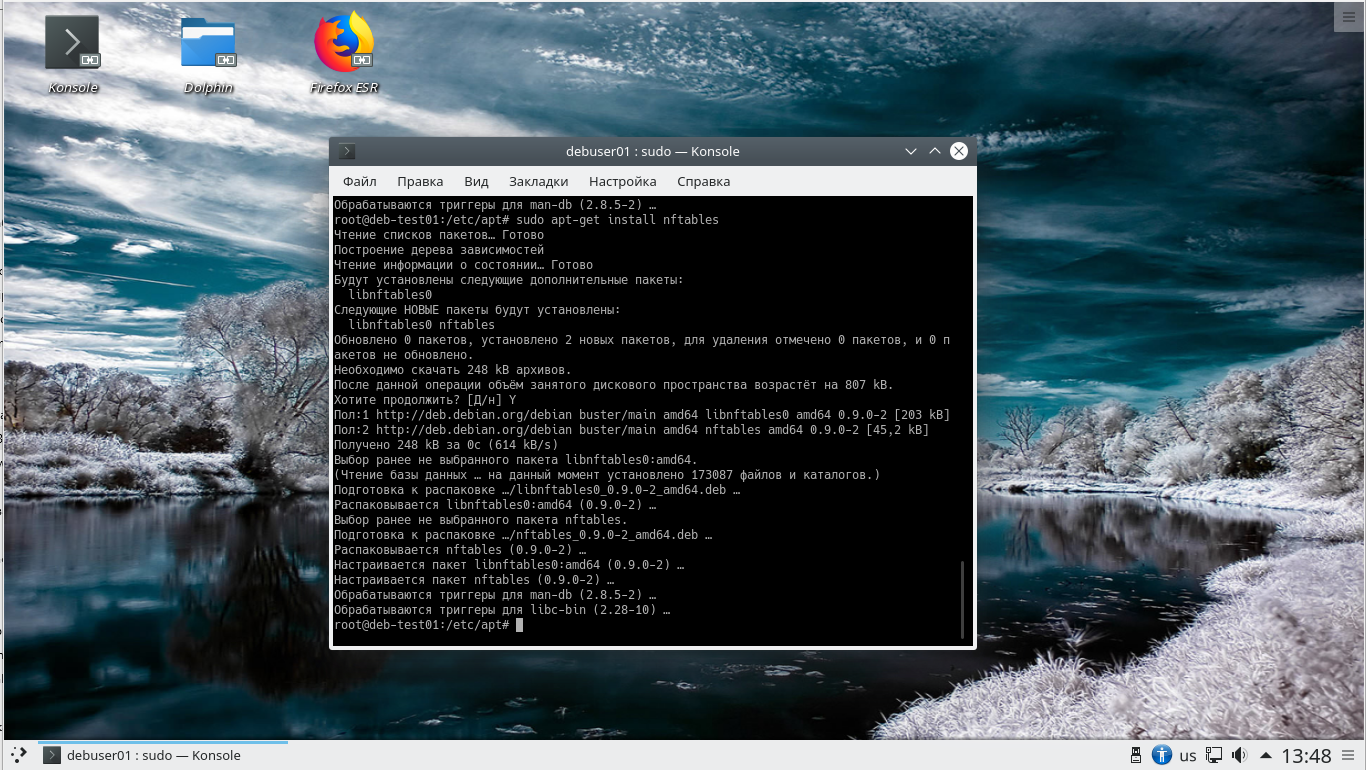The width and height of the screenshot is (1366, 770).
Task: Switch keyboard layout via the us indicator
Action: point(1187,755)
